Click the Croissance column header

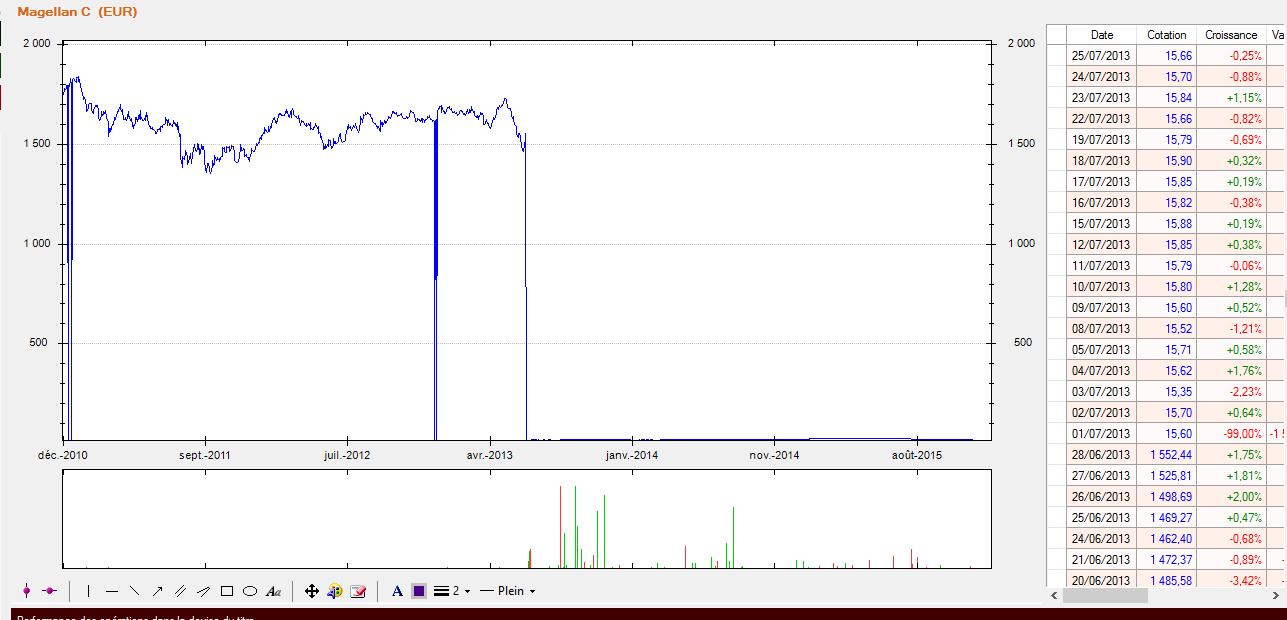pyautogui.click(x=1231, y=35)
